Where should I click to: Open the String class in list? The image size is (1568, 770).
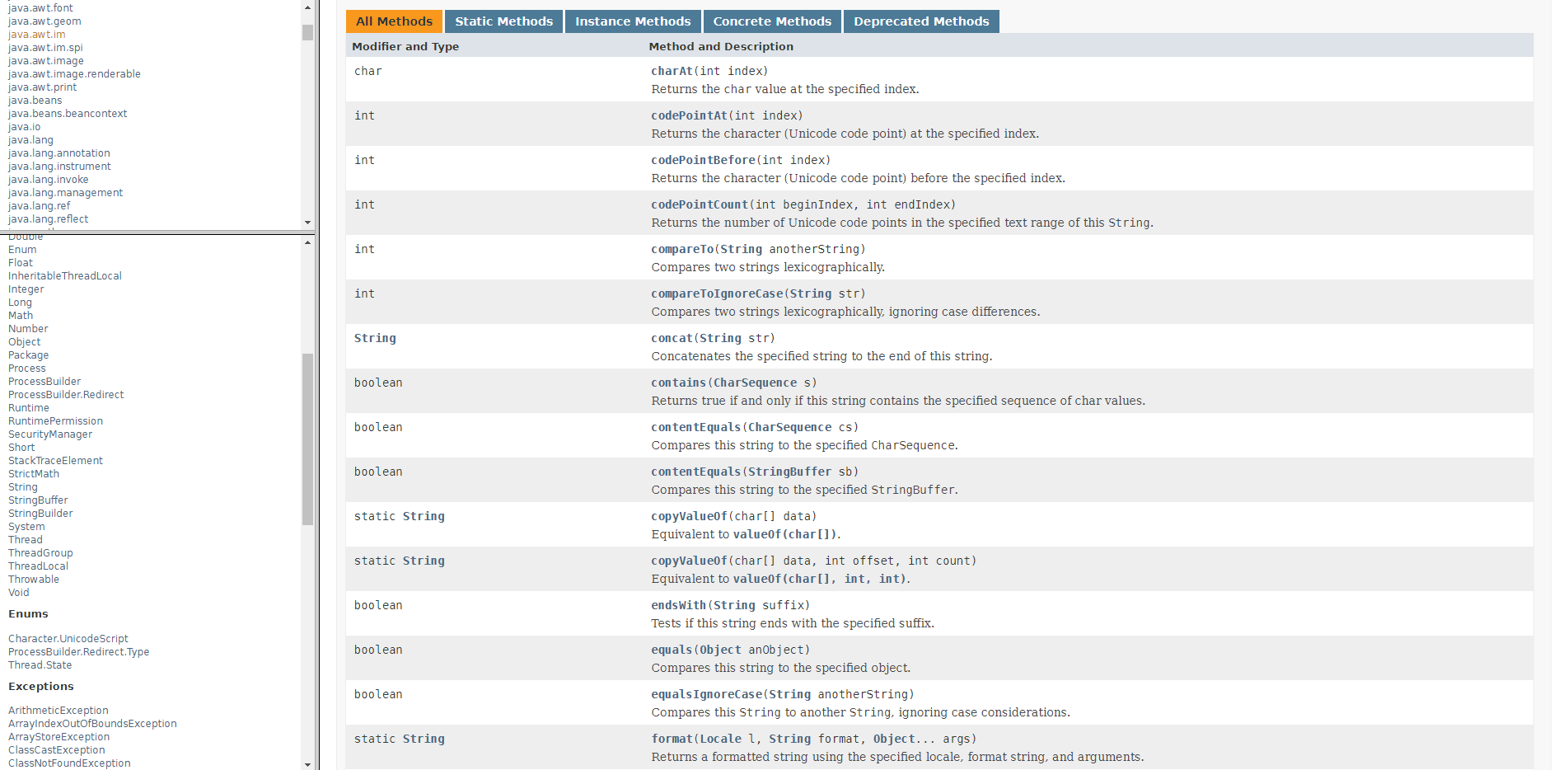(23, 487)
